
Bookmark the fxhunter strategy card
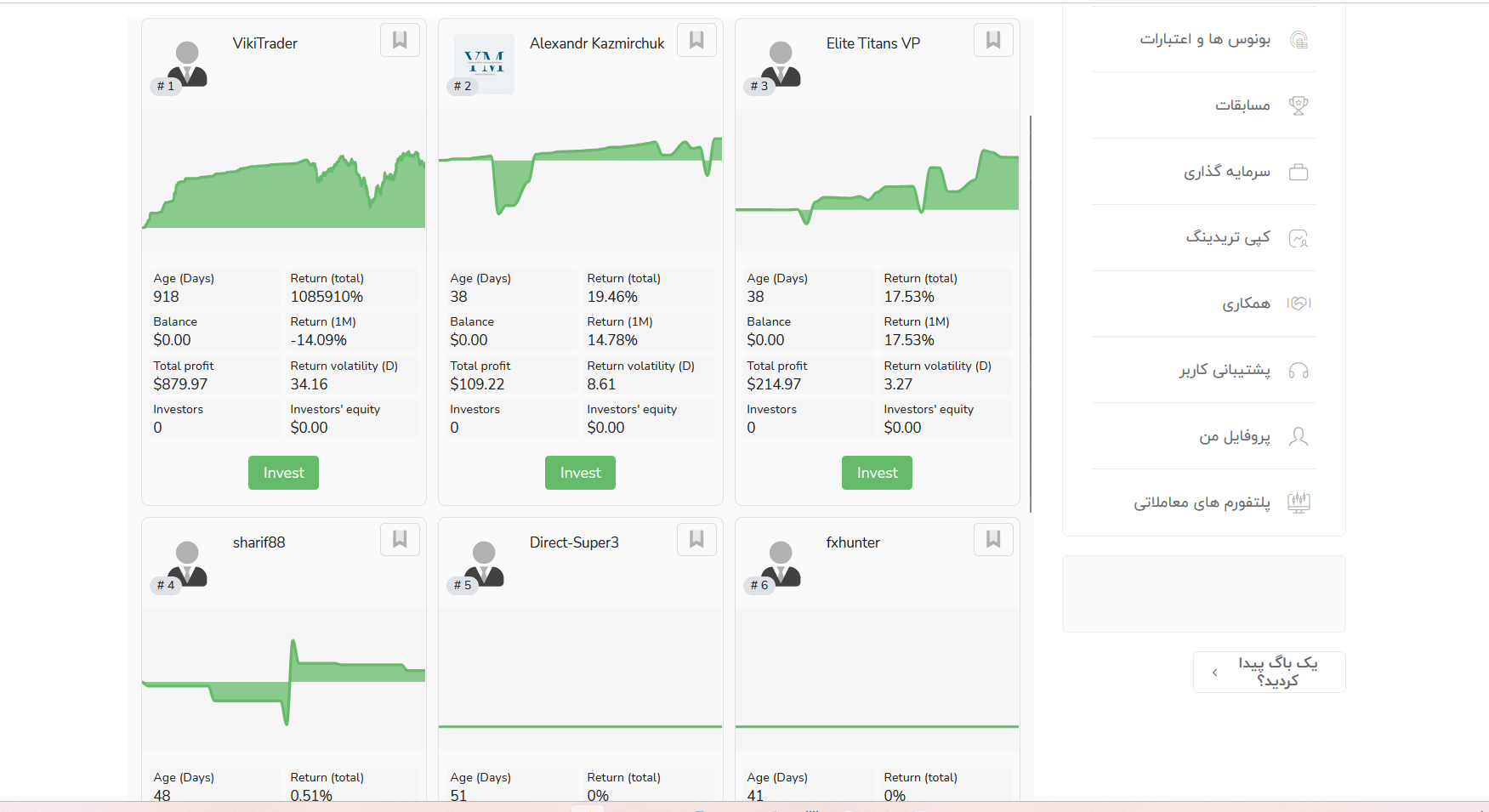992,539
